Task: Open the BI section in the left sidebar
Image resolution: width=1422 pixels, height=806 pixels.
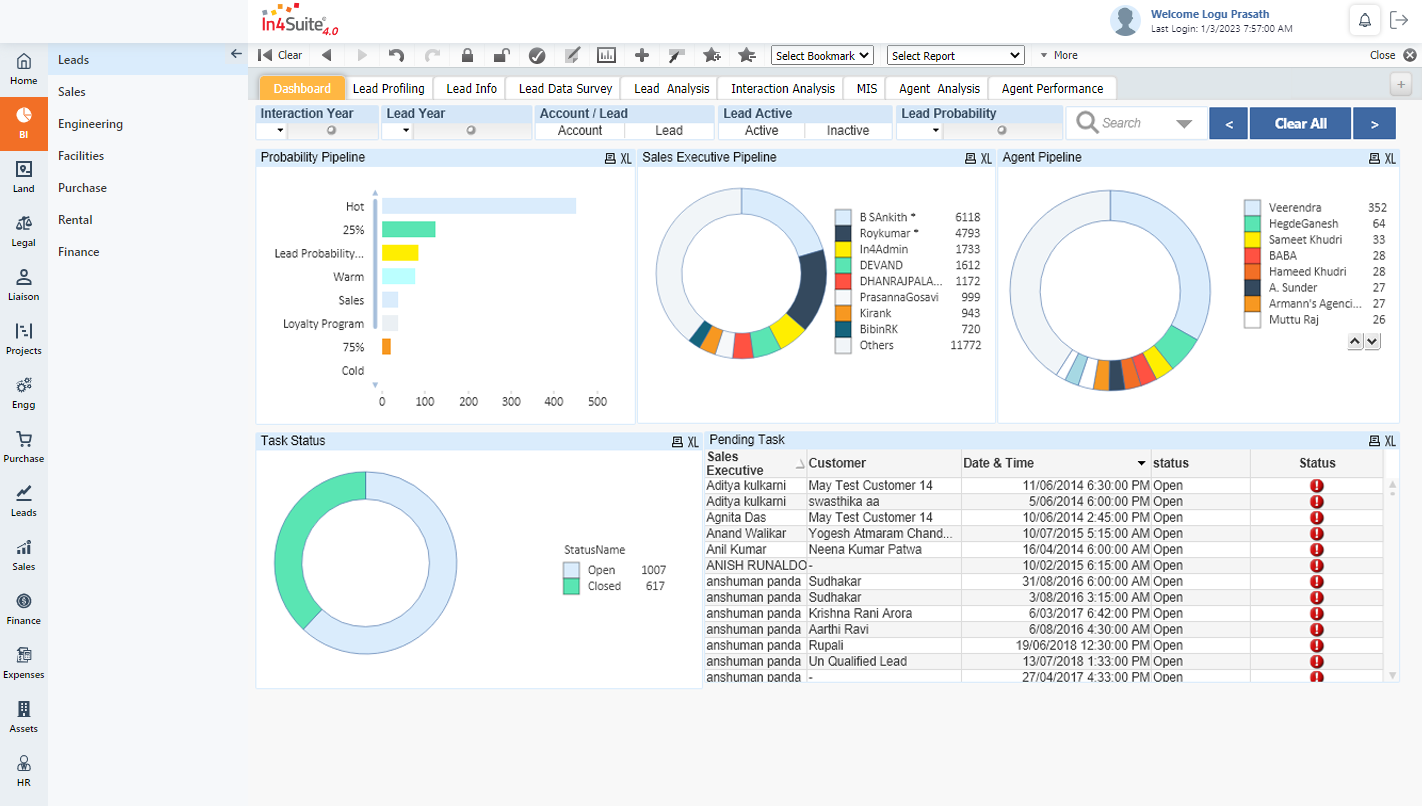Action: [23, 124]
